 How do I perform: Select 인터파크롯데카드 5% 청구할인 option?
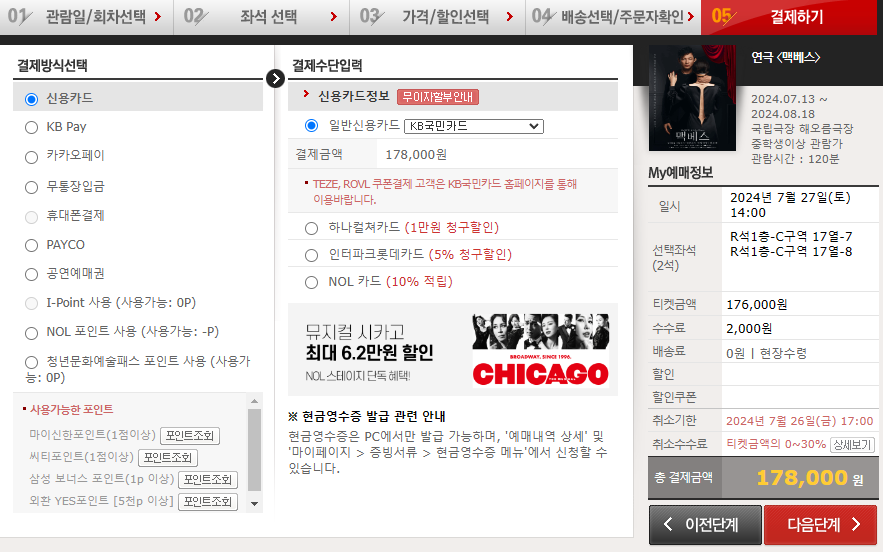[311, 255]
